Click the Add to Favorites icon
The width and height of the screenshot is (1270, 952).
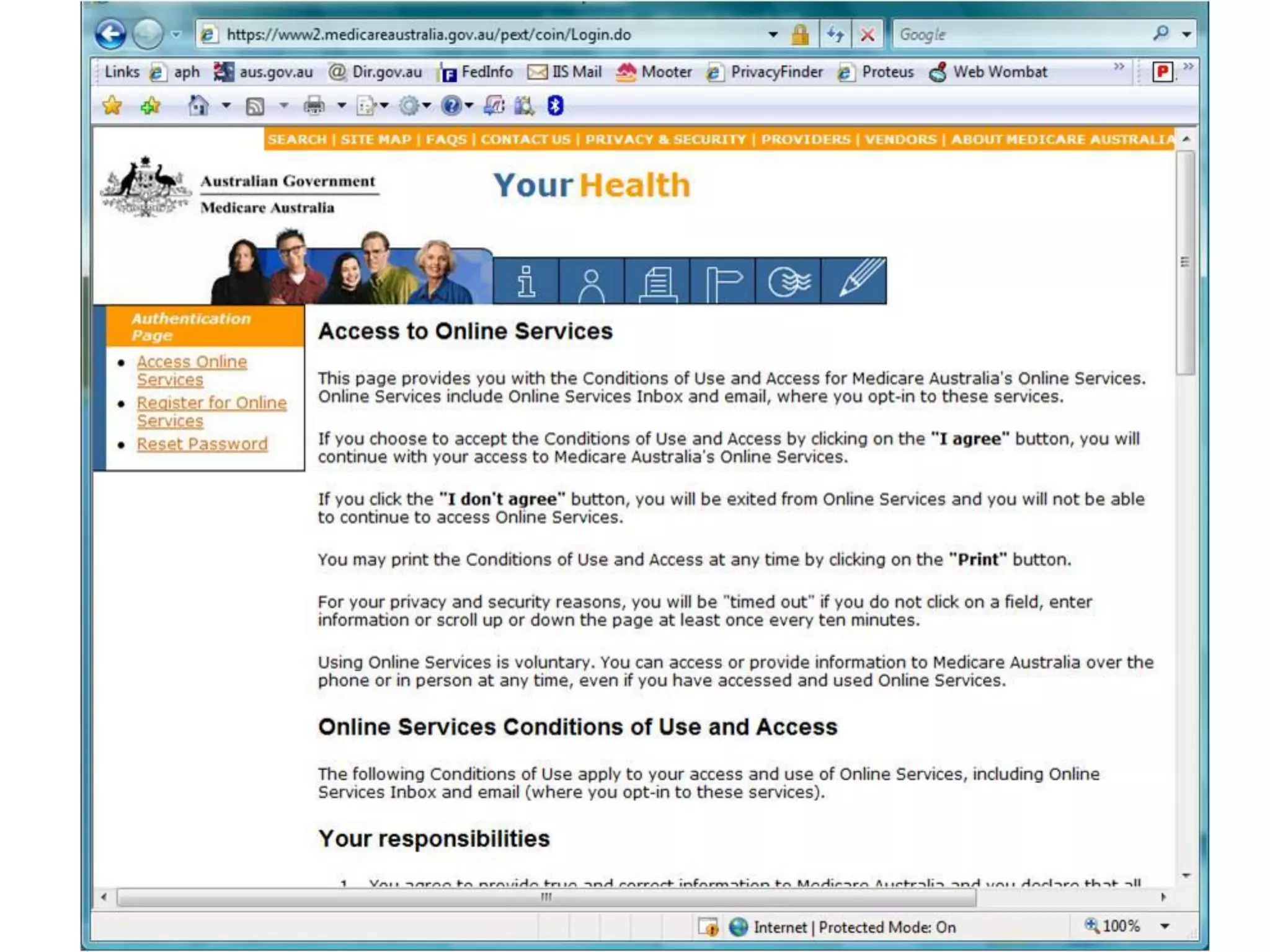(150, 106)
